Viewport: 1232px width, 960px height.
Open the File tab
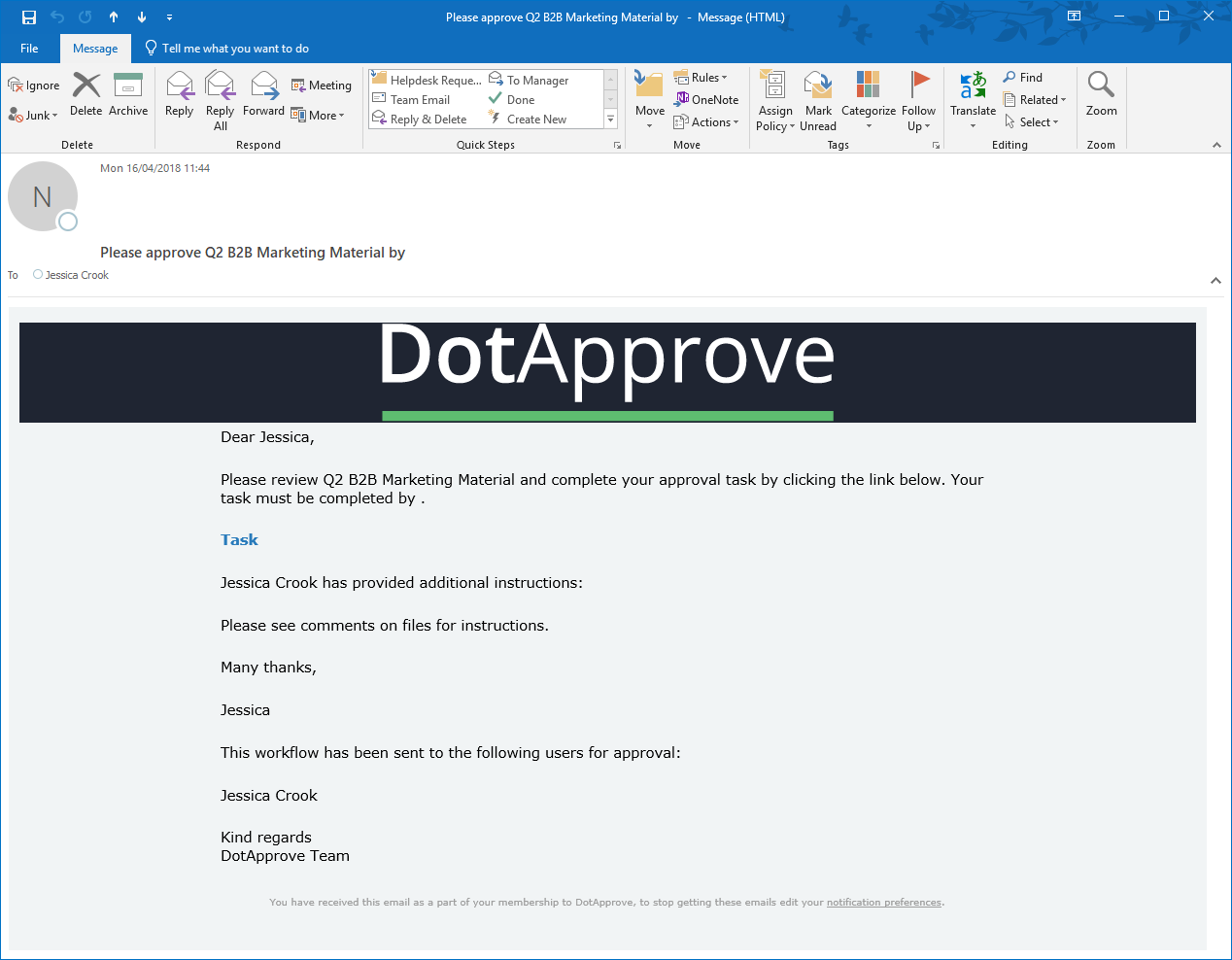[x=29, y=49]
